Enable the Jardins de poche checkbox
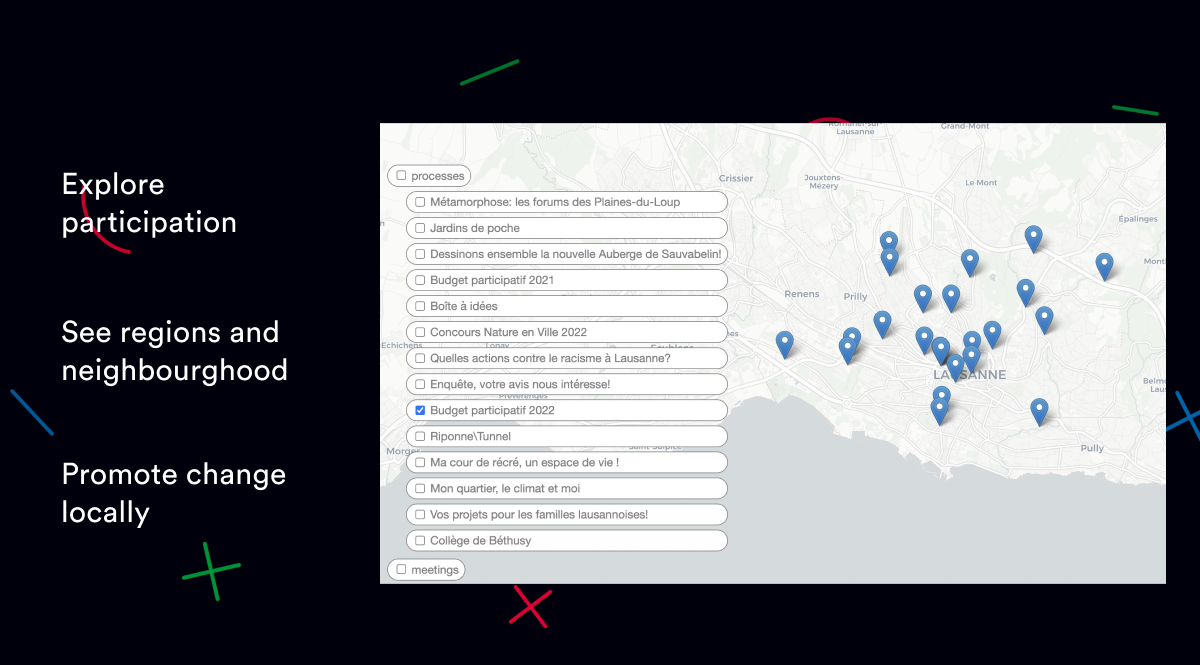The image size is (1200, 665). point(420,228)
